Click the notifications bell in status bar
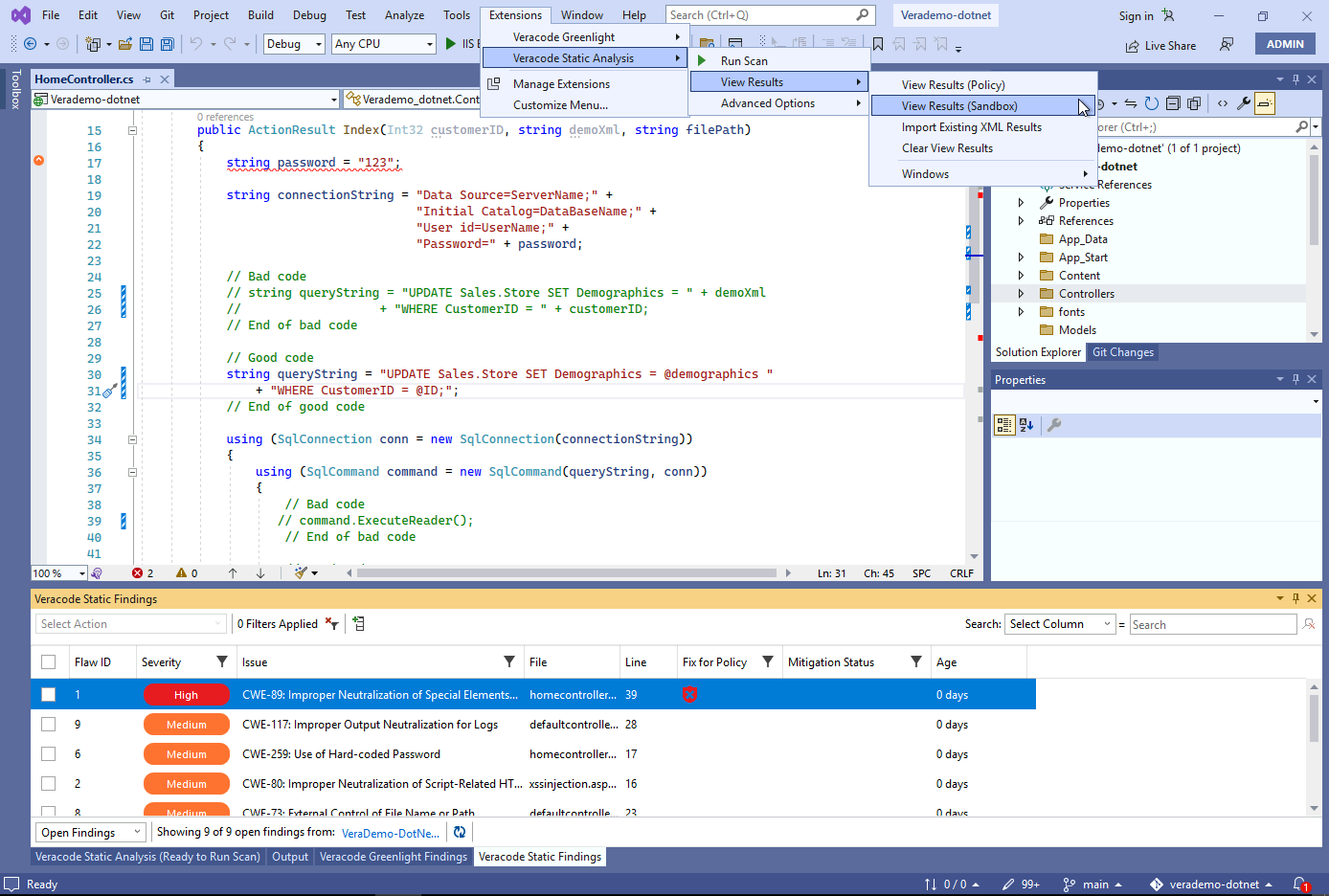 coord(1300,885)
